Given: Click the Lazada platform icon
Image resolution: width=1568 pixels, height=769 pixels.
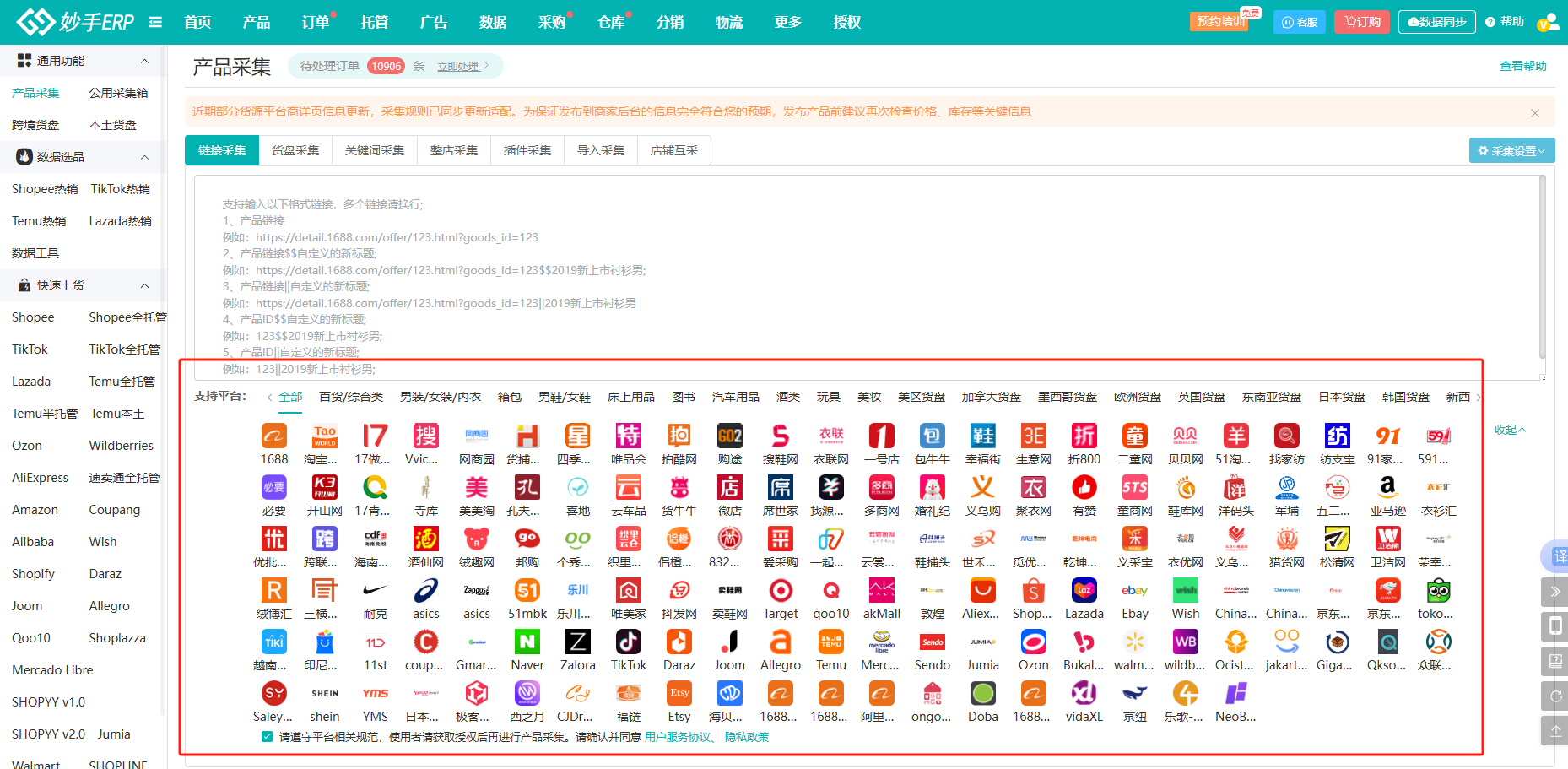Looking at the screenshot, I should (1084, 591).
